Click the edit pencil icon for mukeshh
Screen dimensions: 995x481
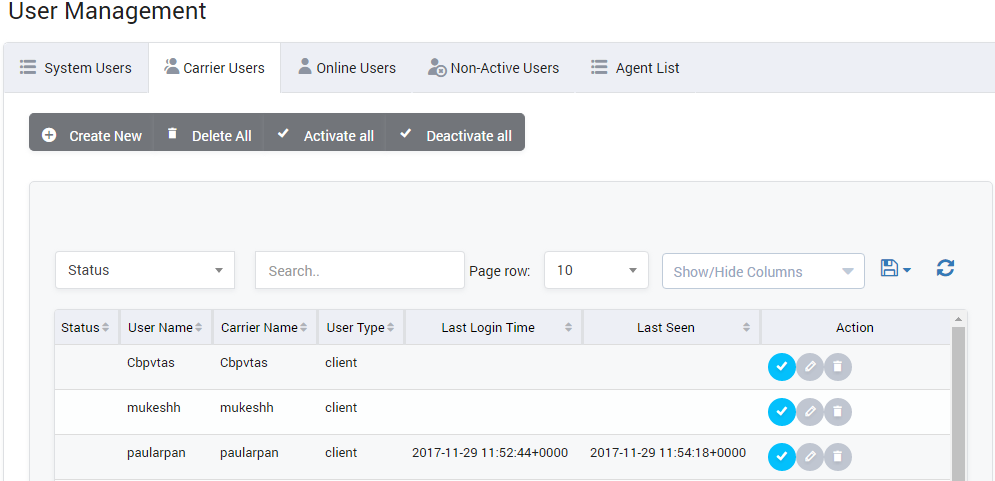click(810, 412)
